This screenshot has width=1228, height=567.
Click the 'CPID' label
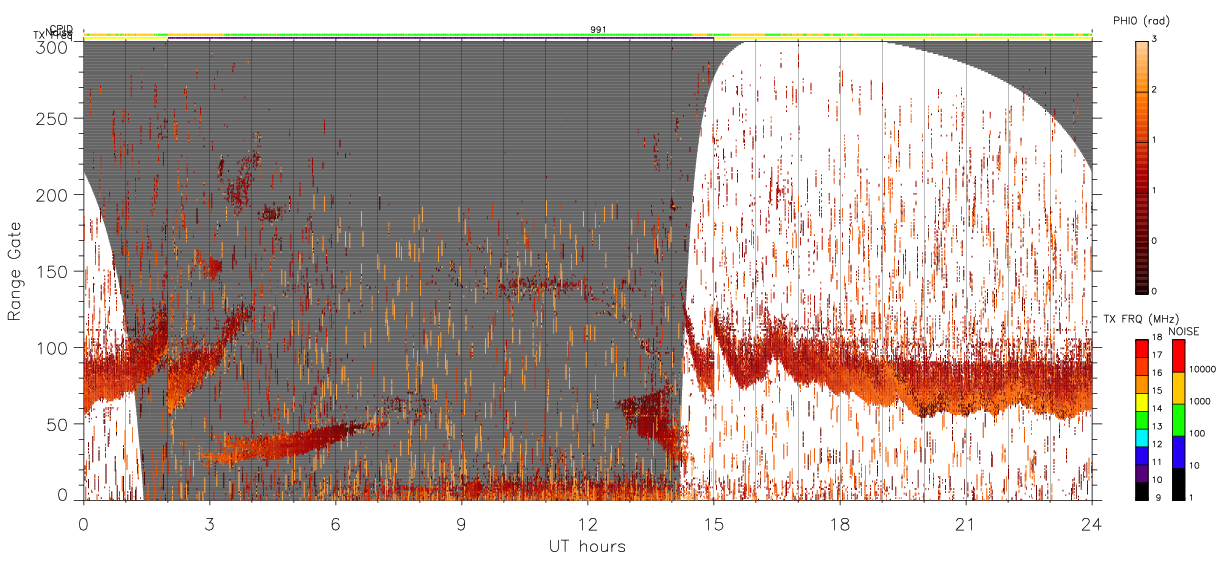tap(61, 30)
